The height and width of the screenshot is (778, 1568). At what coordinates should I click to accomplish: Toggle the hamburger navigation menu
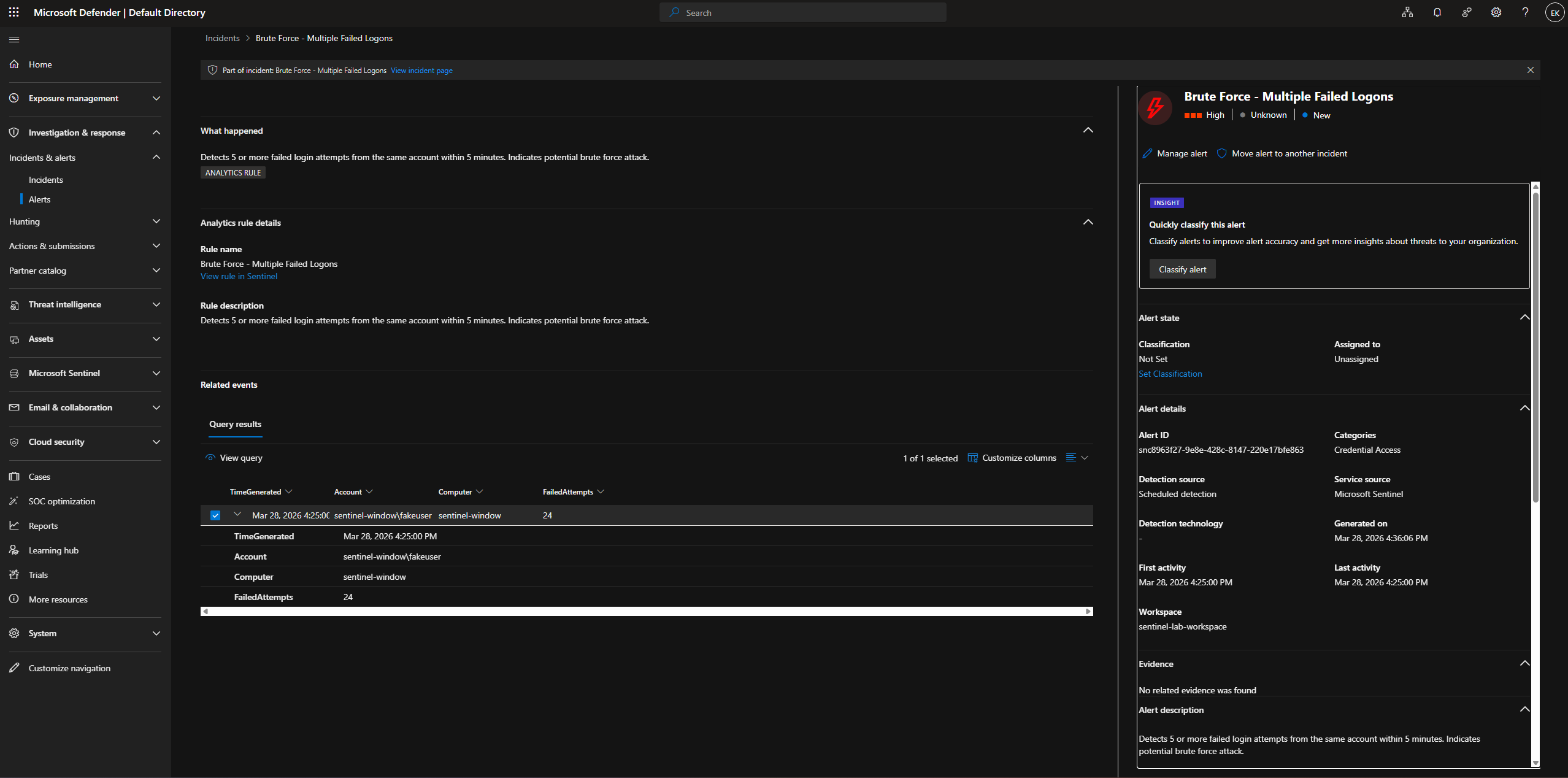[x=14, y=40]
